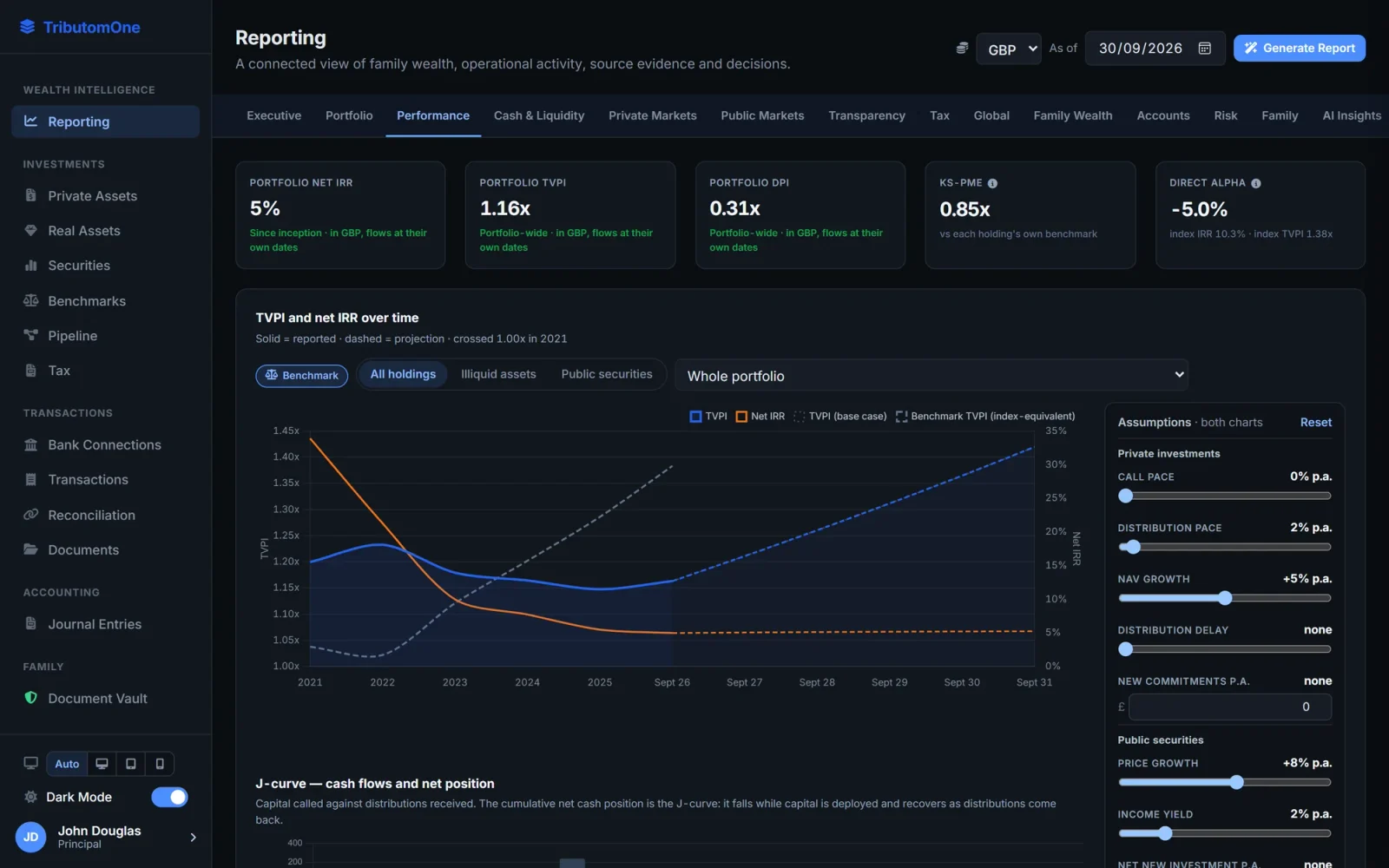Viewport: 1389px width, 868px height.
Task: Select the Auto viewport button
Action: (x=67, y=764)
